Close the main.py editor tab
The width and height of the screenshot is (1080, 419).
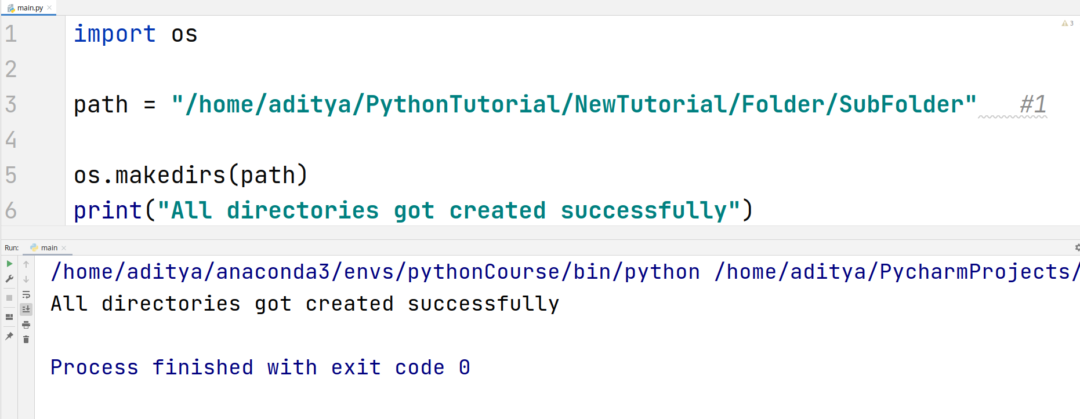[x=50, y=7]
